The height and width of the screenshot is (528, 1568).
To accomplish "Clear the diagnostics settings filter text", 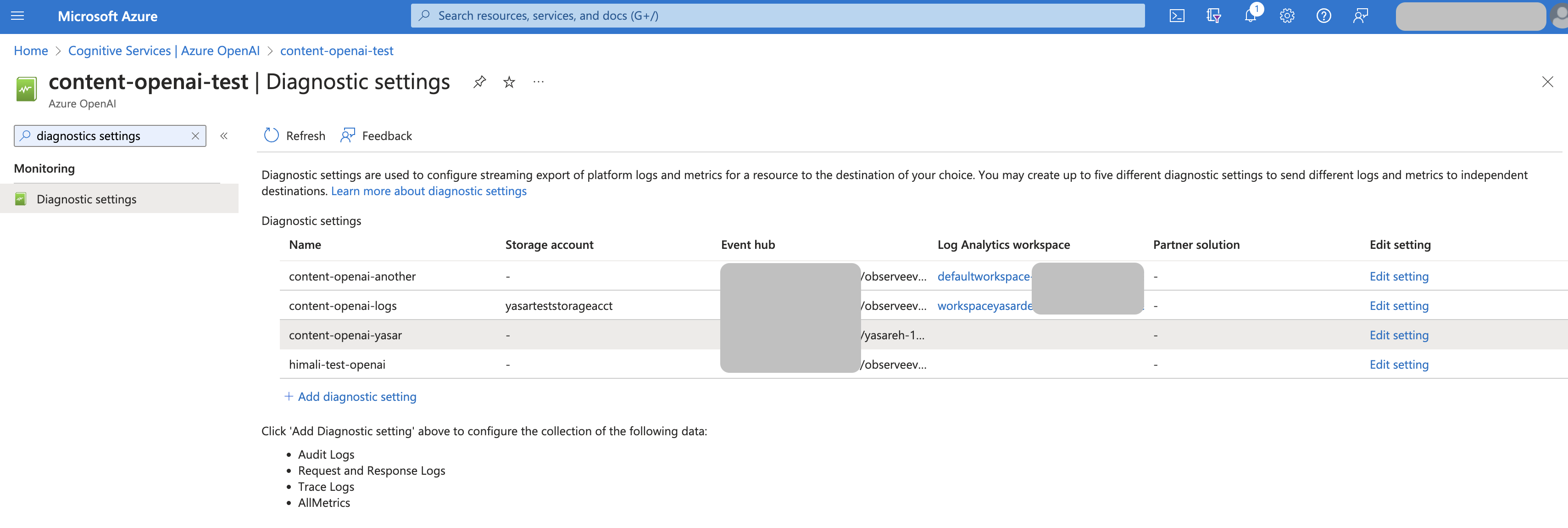I will tap(195, 136).
